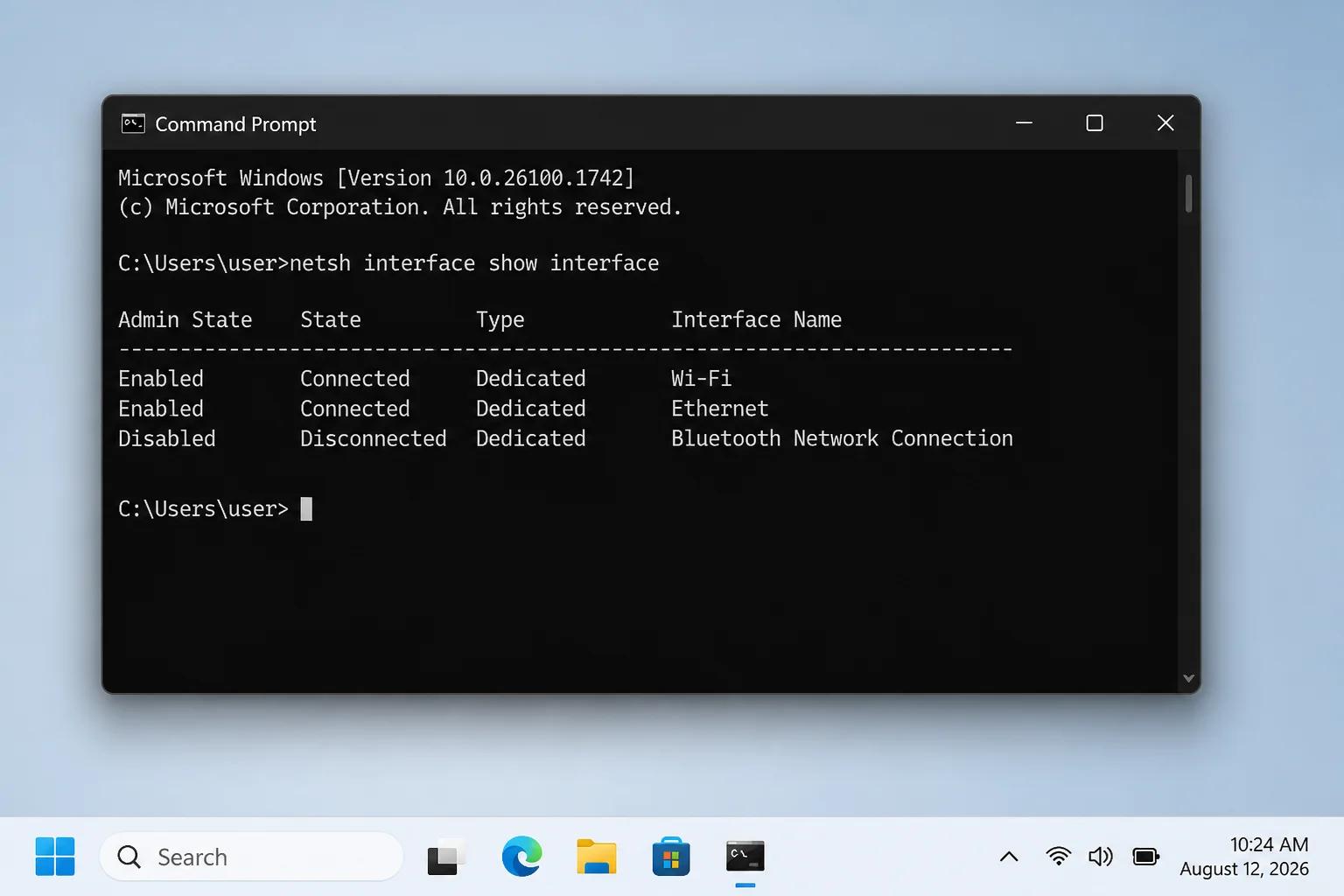This screenshot has width=1344, height=896.
Task: Click the speaker volume tray icon
Action: [1101, 857]
